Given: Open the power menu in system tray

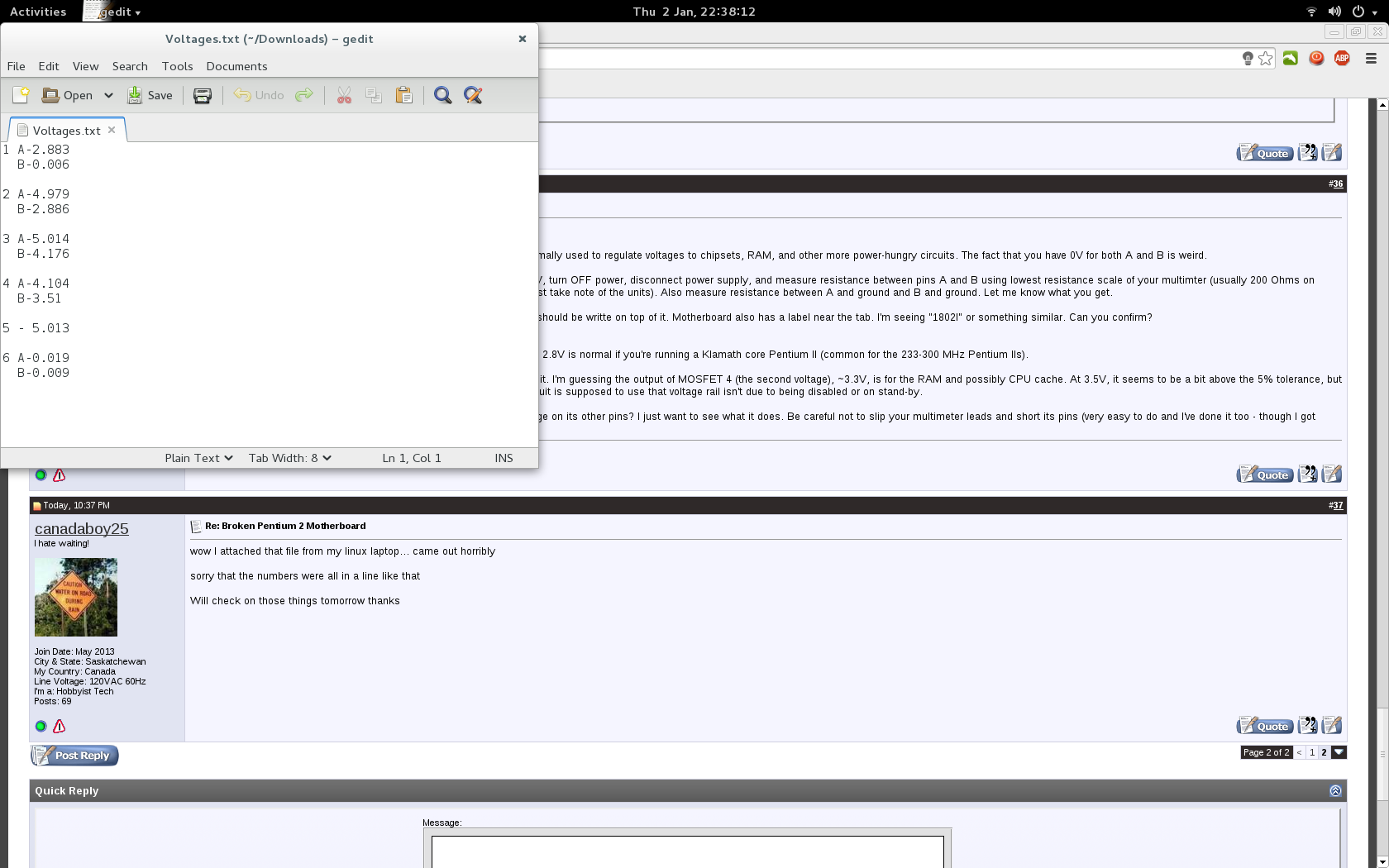Looking at the screenshot, I should click(1363, 12).
